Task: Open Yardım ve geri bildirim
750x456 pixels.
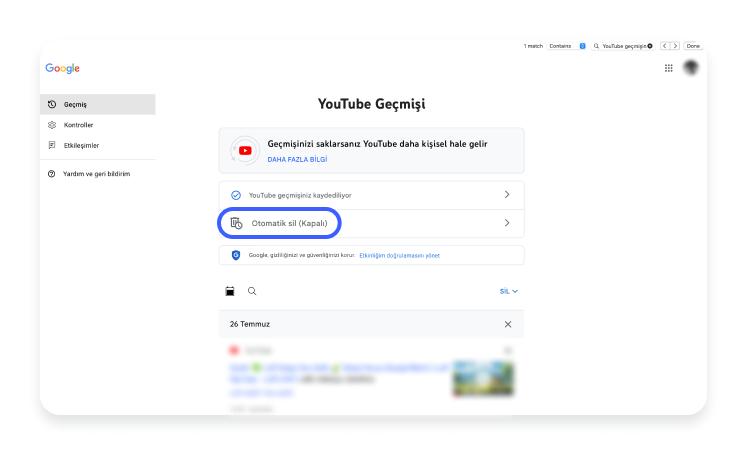Action: [96, 174]
